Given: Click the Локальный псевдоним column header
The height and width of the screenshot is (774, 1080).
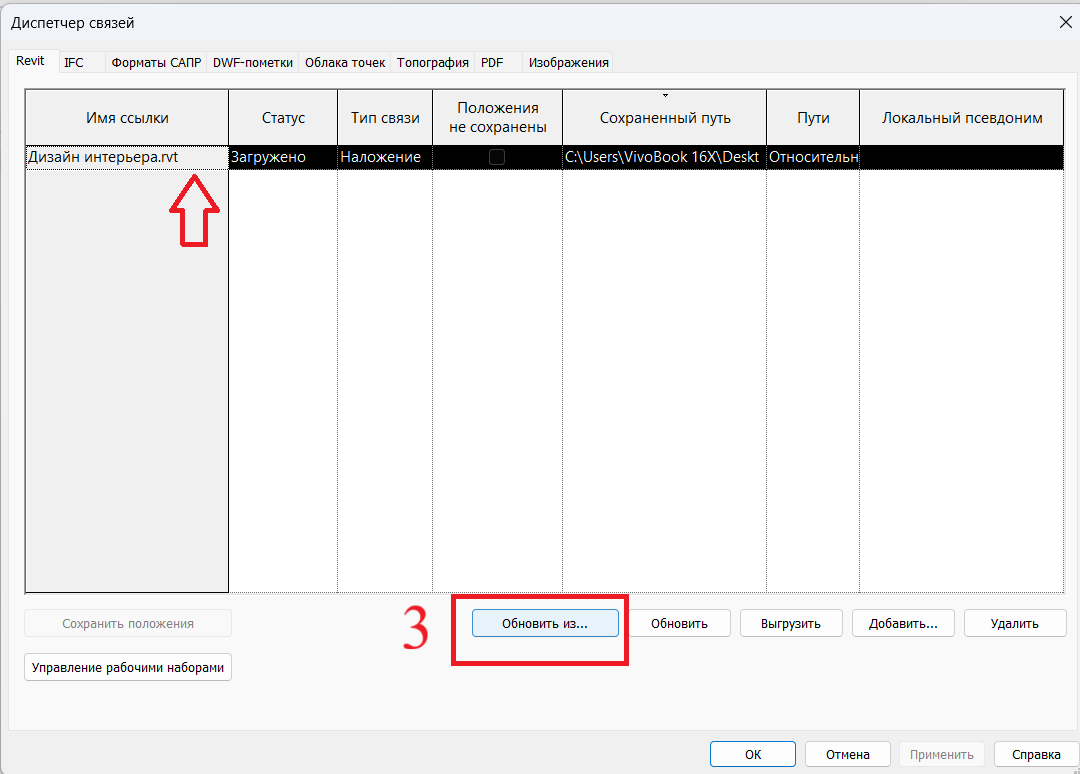Looking at the screenshot, I should coord(962,118).
